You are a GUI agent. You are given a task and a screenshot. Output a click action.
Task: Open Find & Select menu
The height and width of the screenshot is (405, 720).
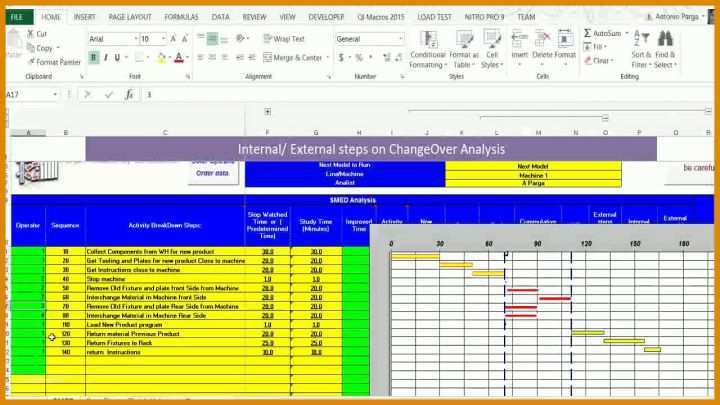pyautogui.click(x=665, y=50)
